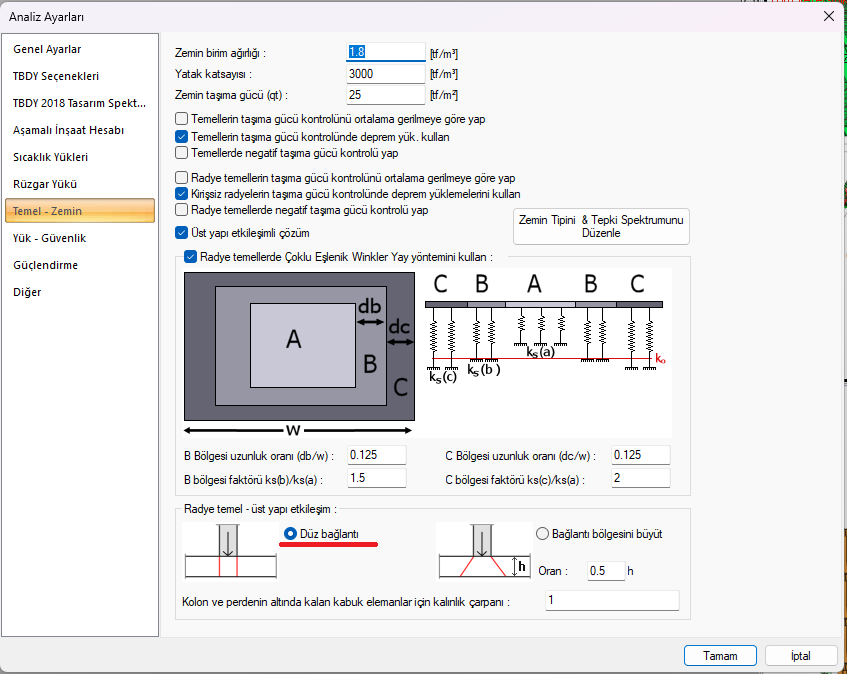Click the kalınlık çarpanı input field
847x674 pixels.
pyautogui.click(x=611, y=601)
